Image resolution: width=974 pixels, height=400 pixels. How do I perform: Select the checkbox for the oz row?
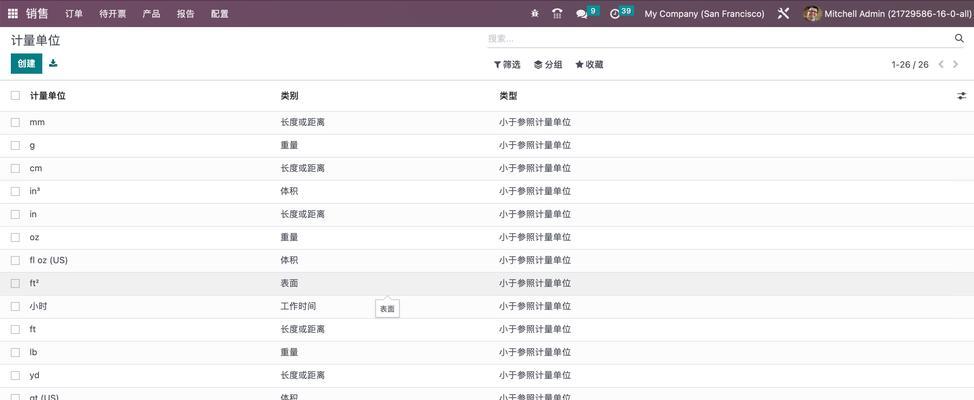[x=15, y=237]
